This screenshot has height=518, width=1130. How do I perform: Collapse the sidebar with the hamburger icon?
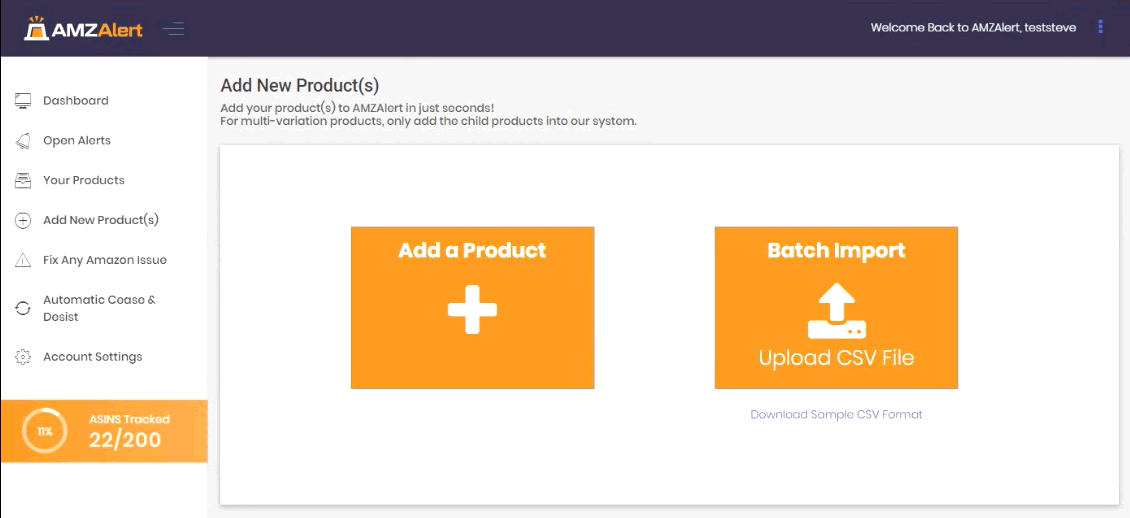pyautogui.click(x=173, y=29)
